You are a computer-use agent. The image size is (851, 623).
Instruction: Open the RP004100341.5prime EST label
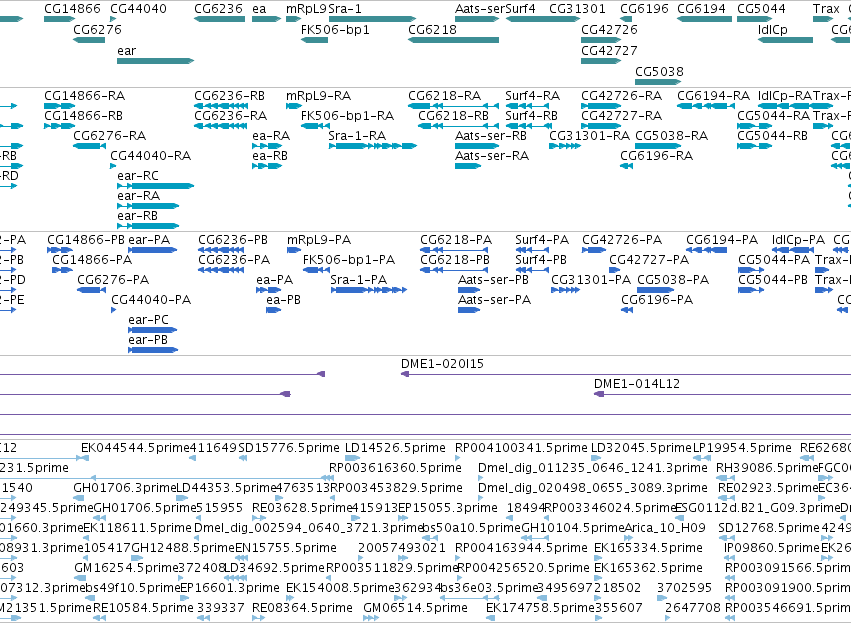click(521, 448)
